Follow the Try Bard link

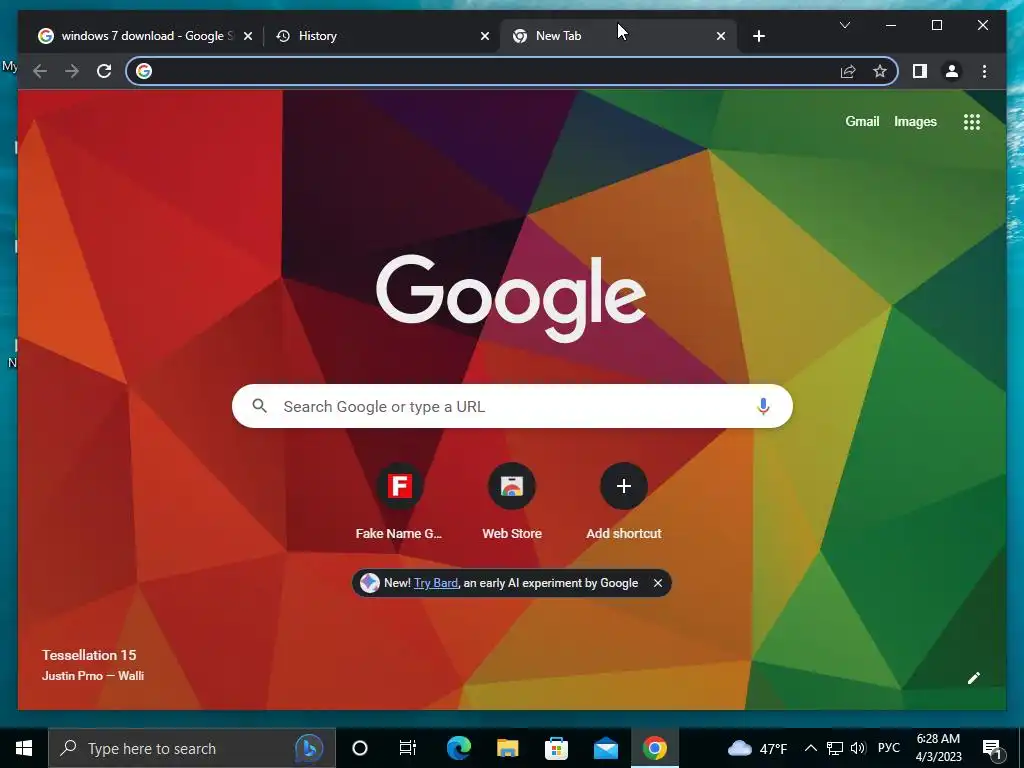436,583
